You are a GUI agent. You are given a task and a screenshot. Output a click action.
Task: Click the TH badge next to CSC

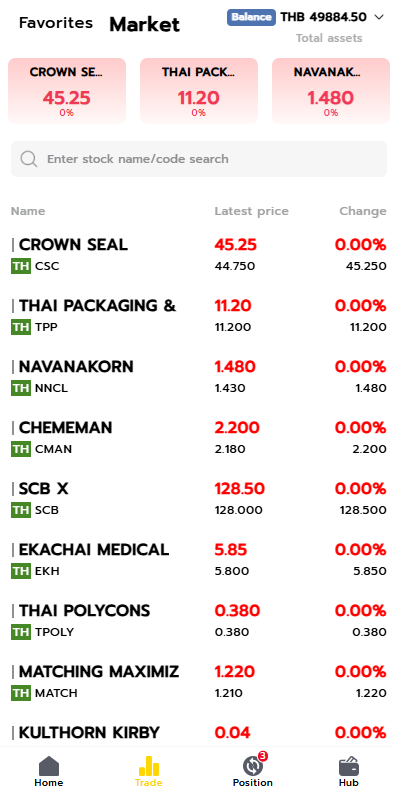21,266
